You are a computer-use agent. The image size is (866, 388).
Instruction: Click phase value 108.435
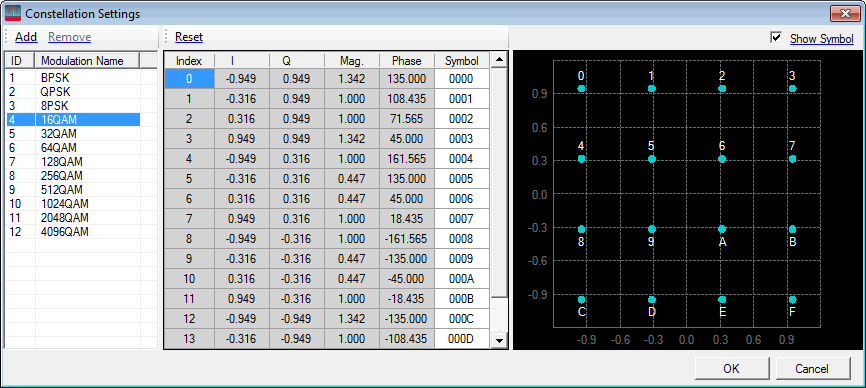[406, 99]
